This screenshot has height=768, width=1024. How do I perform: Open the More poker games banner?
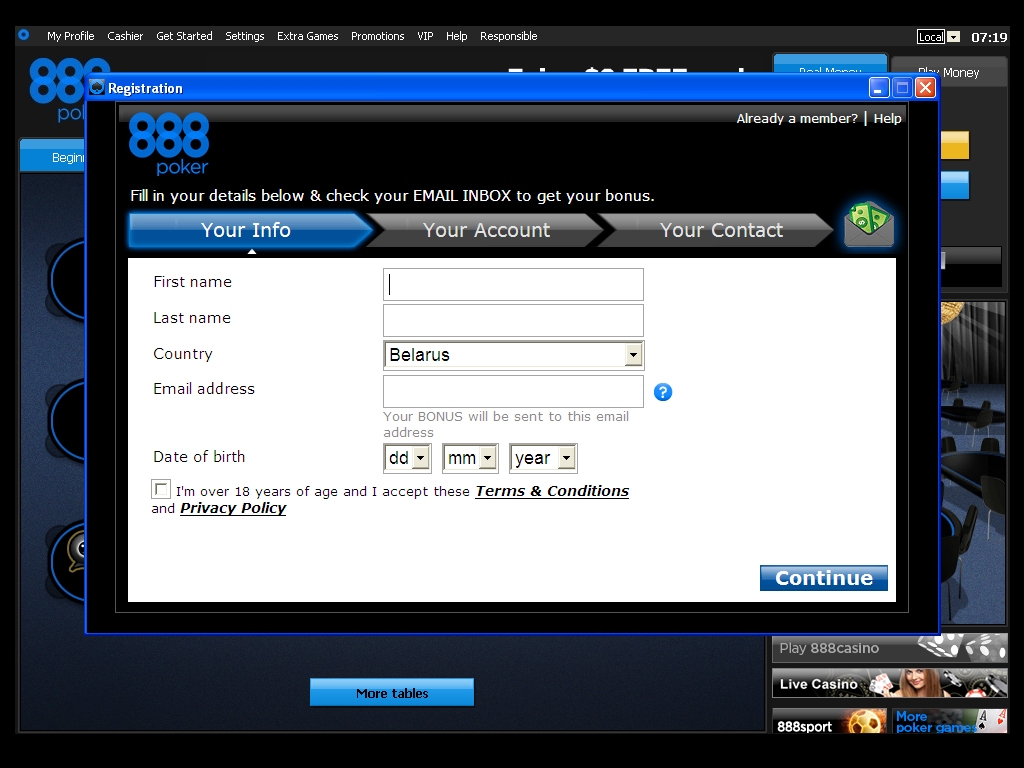[950, 722]
